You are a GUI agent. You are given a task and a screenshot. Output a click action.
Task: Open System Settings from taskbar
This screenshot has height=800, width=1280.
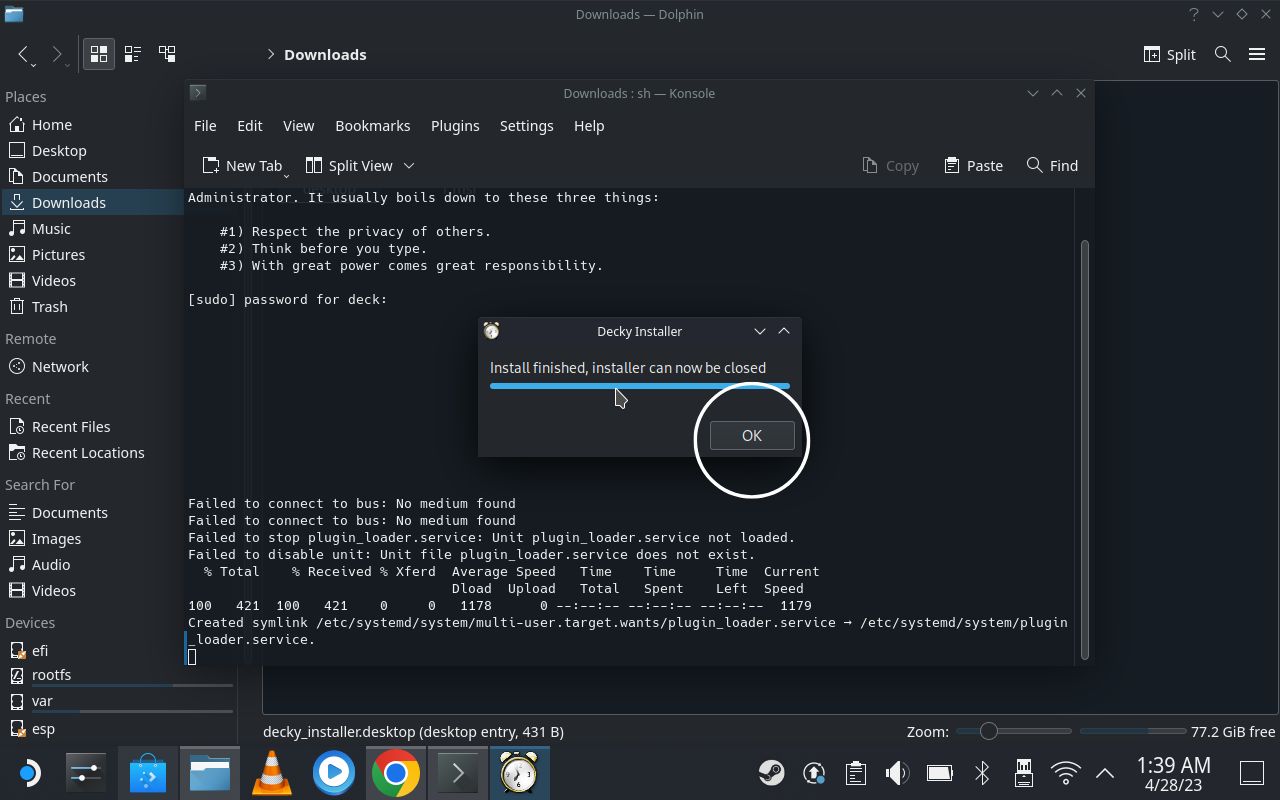[x=86, y=773]
